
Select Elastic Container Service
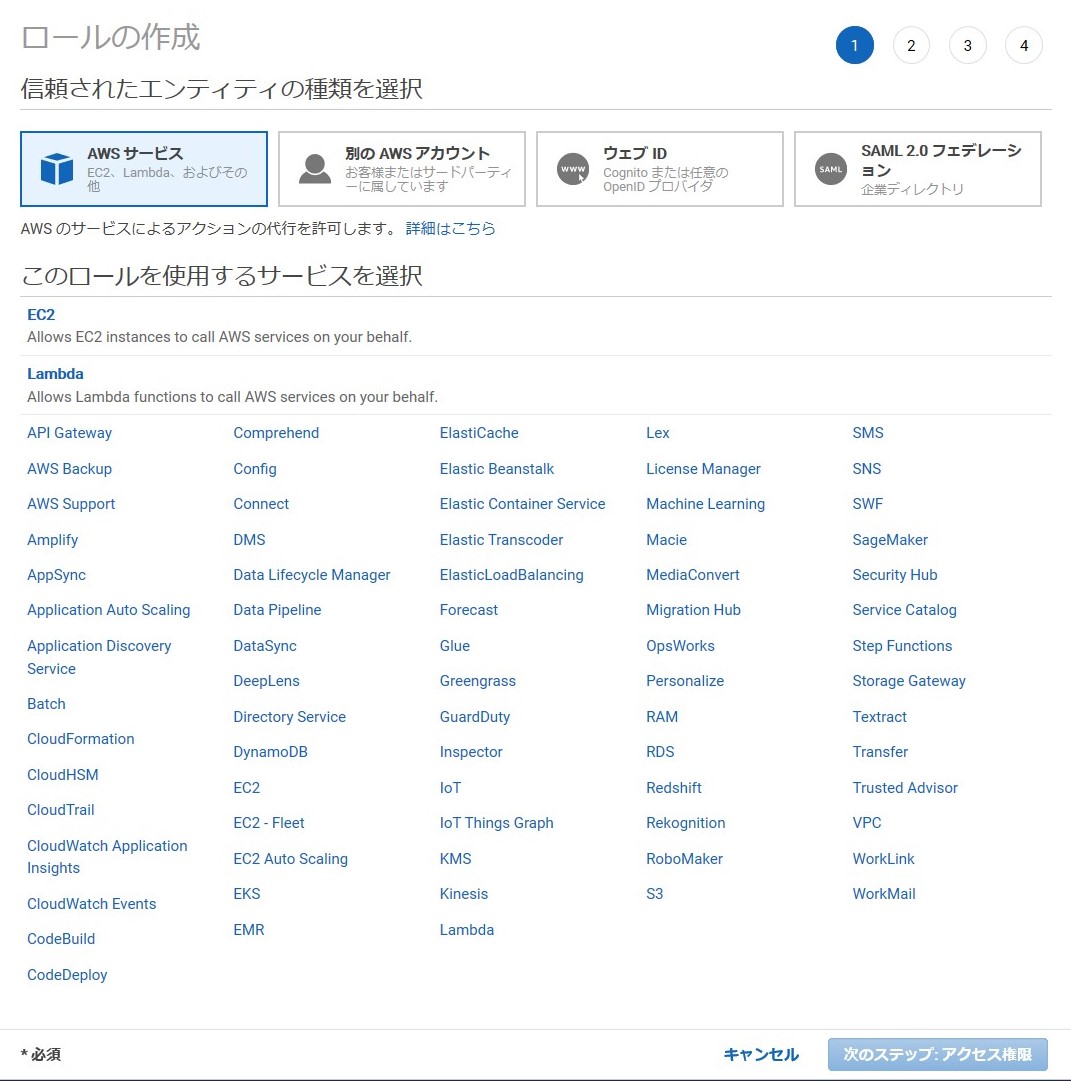click(x=522, y=504)
